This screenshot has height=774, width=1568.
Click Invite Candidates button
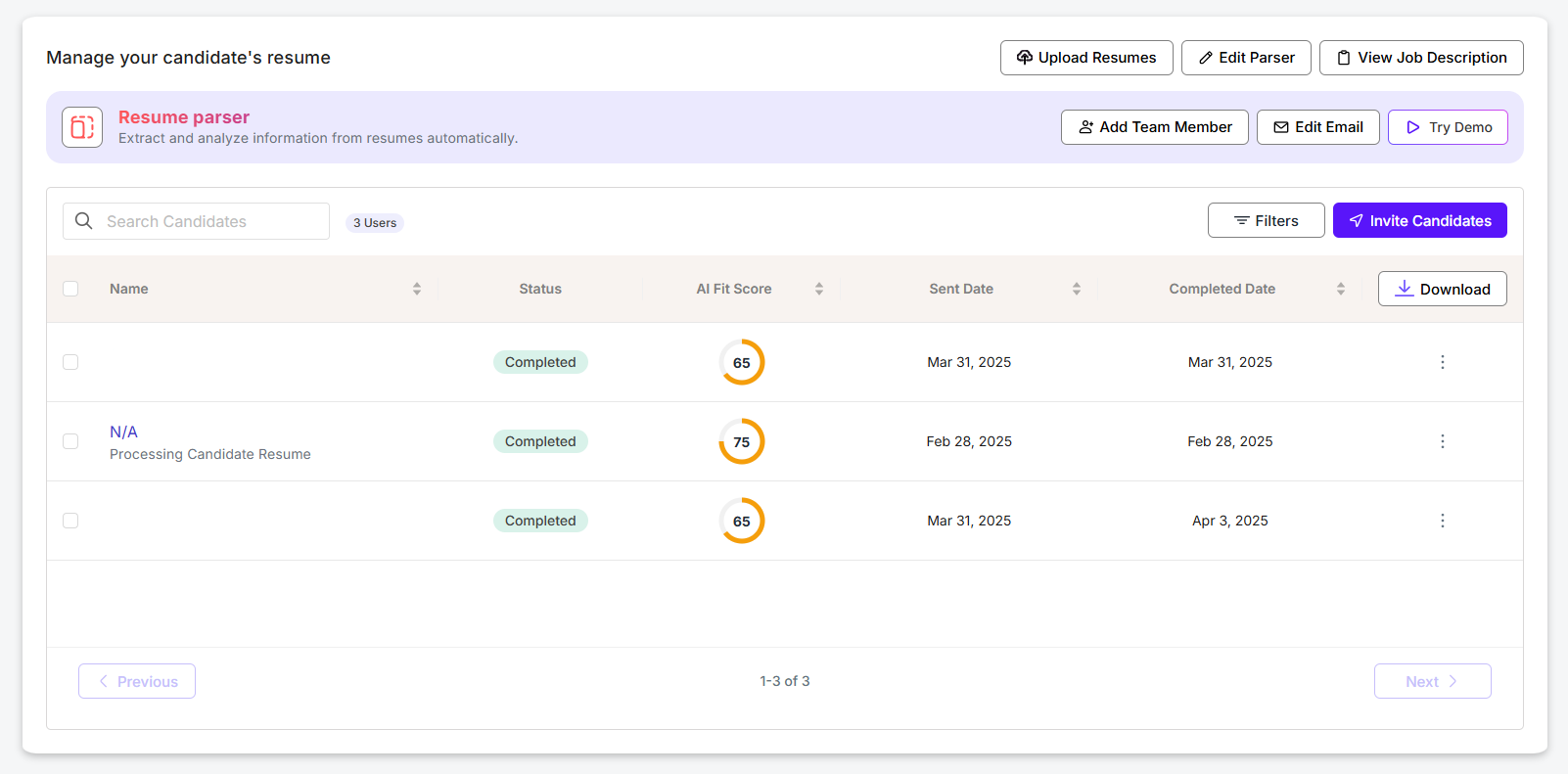tap(1419, 220)
